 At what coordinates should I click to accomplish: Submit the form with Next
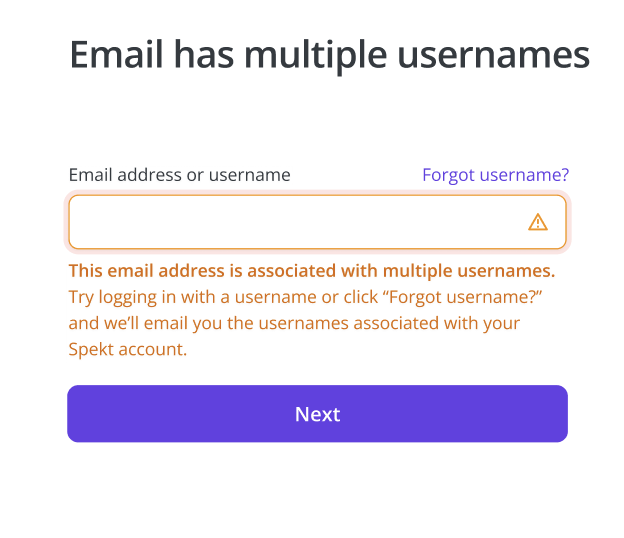pyautogui.click(x=317, y=413)
